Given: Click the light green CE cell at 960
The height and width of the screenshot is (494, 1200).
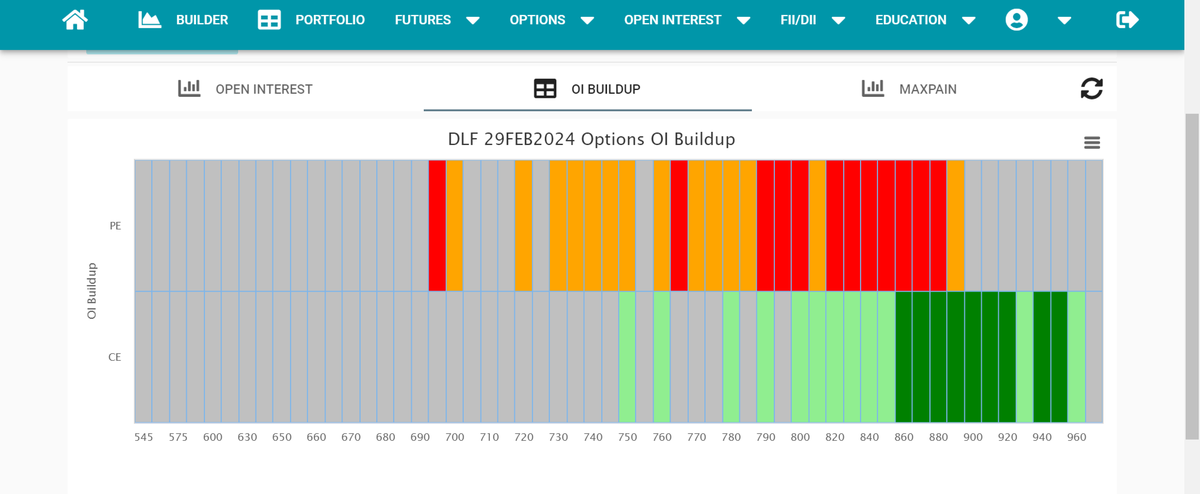Looking at the screenshot, I should click(1077, 357).
